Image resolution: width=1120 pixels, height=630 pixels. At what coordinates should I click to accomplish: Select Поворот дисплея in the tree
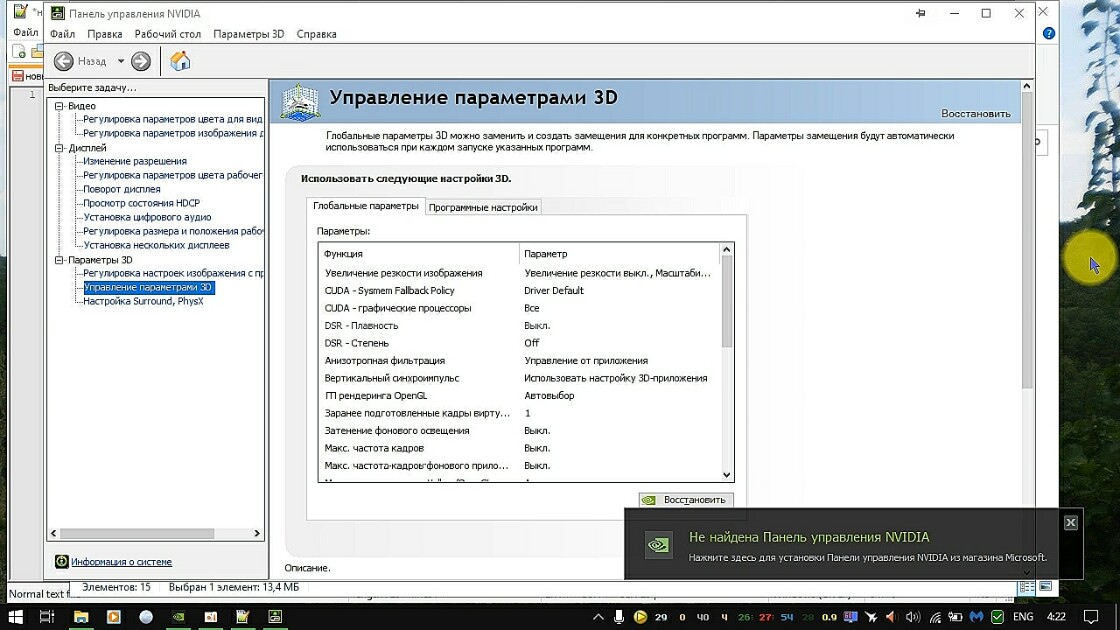122,189
